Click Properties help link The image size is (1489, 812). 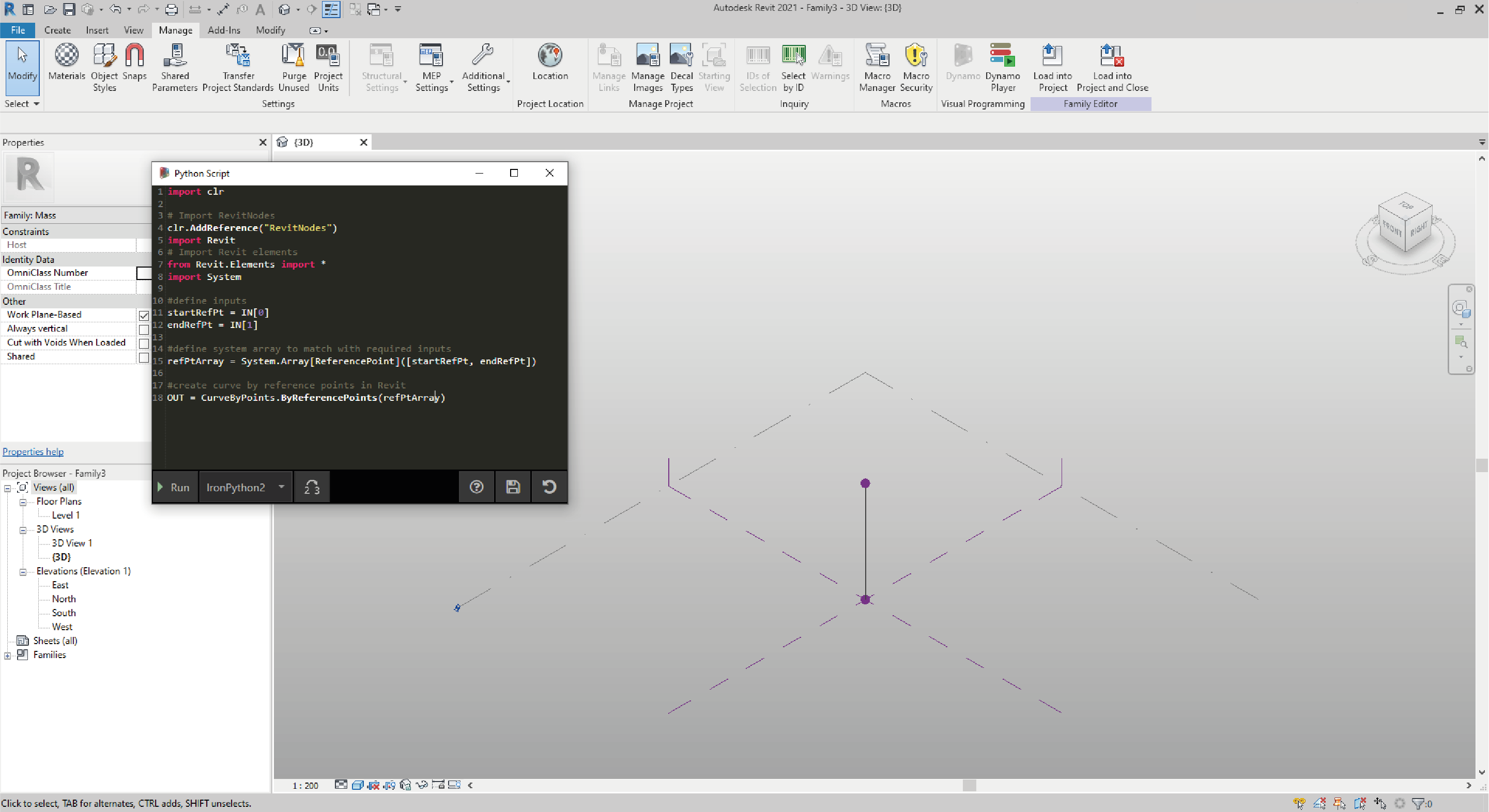coord(34,451)
